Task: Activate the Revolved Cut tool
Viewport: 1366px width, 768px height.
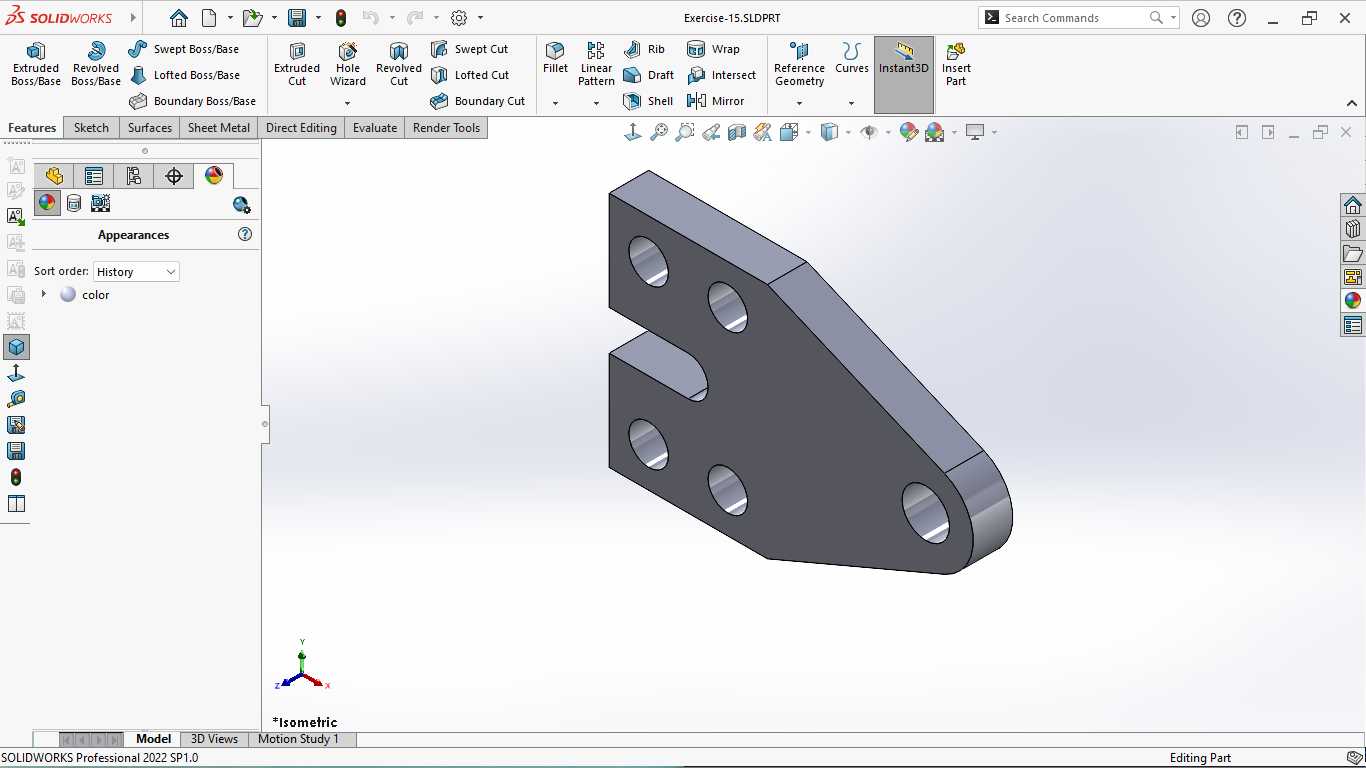Action: point(399,64)
